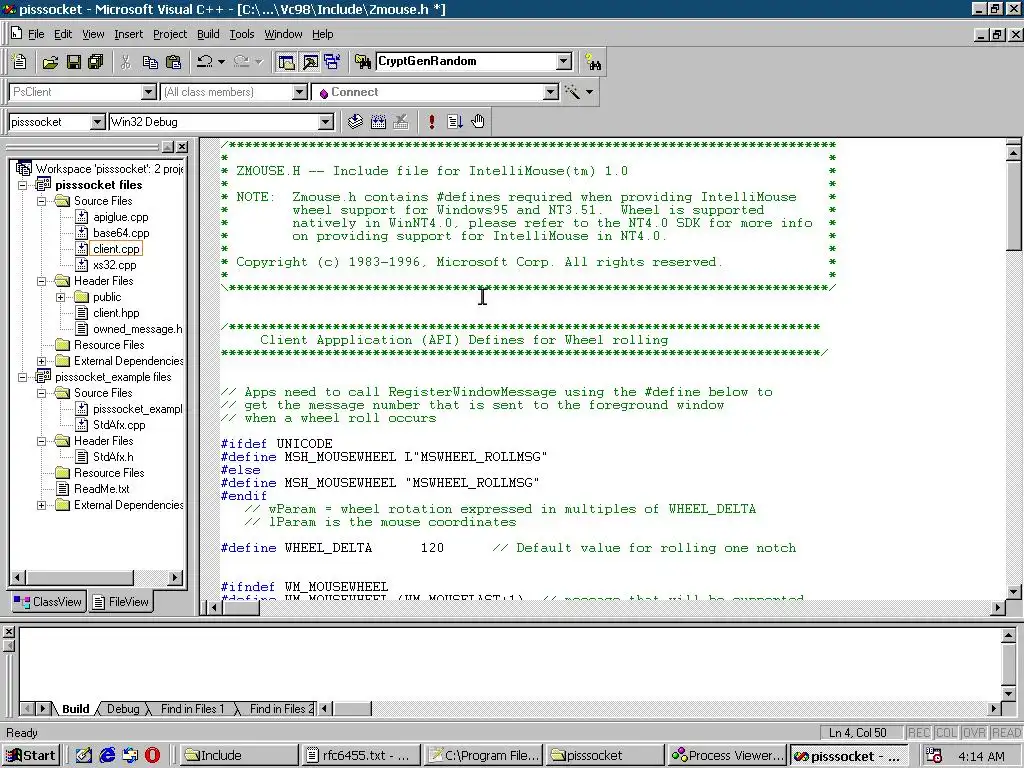Click the show desktop quick launch icon
1024x768 pixels.
click(x=84, y=756)
